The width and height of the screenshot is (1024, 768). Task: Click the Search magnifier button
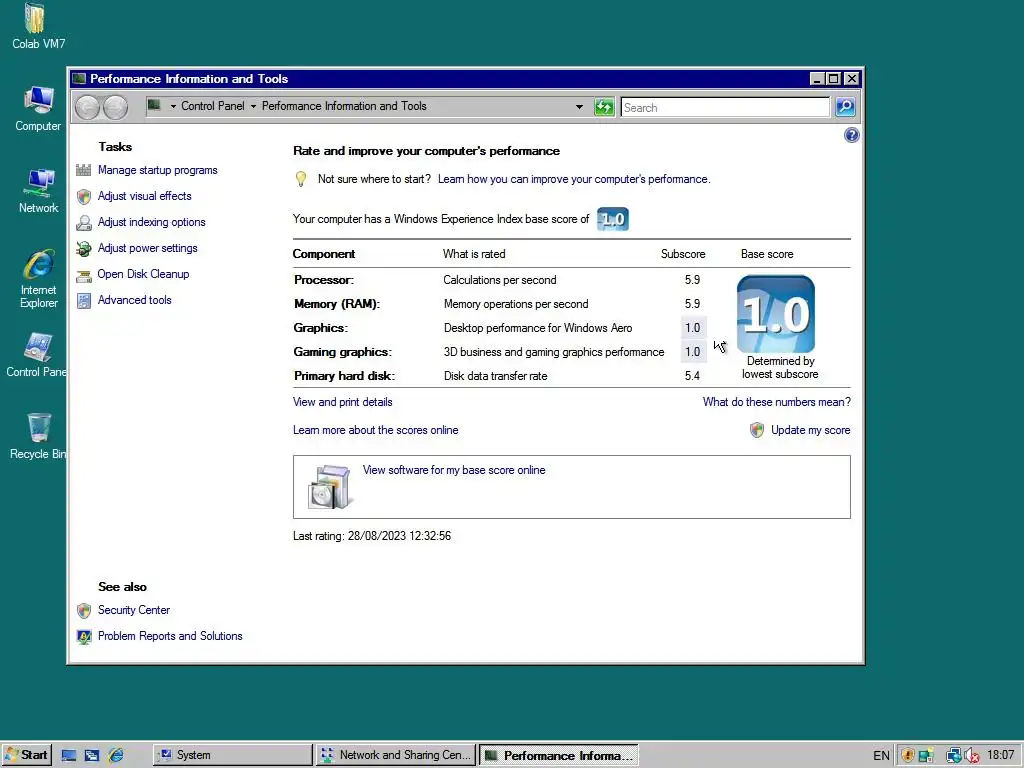pos(845,107)
